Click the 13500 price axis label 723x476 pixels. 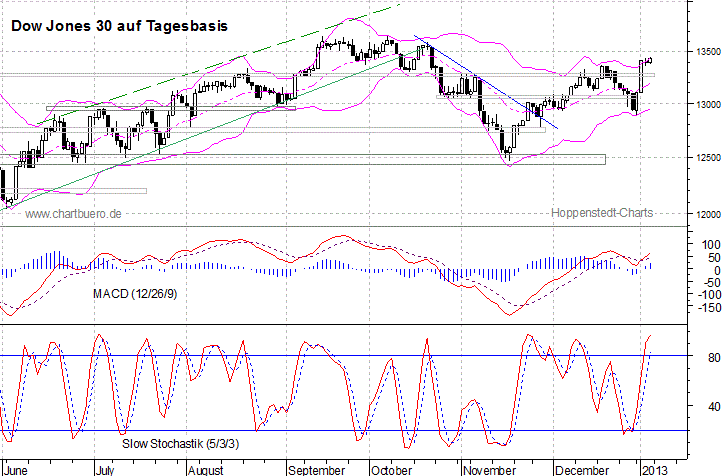708,52
